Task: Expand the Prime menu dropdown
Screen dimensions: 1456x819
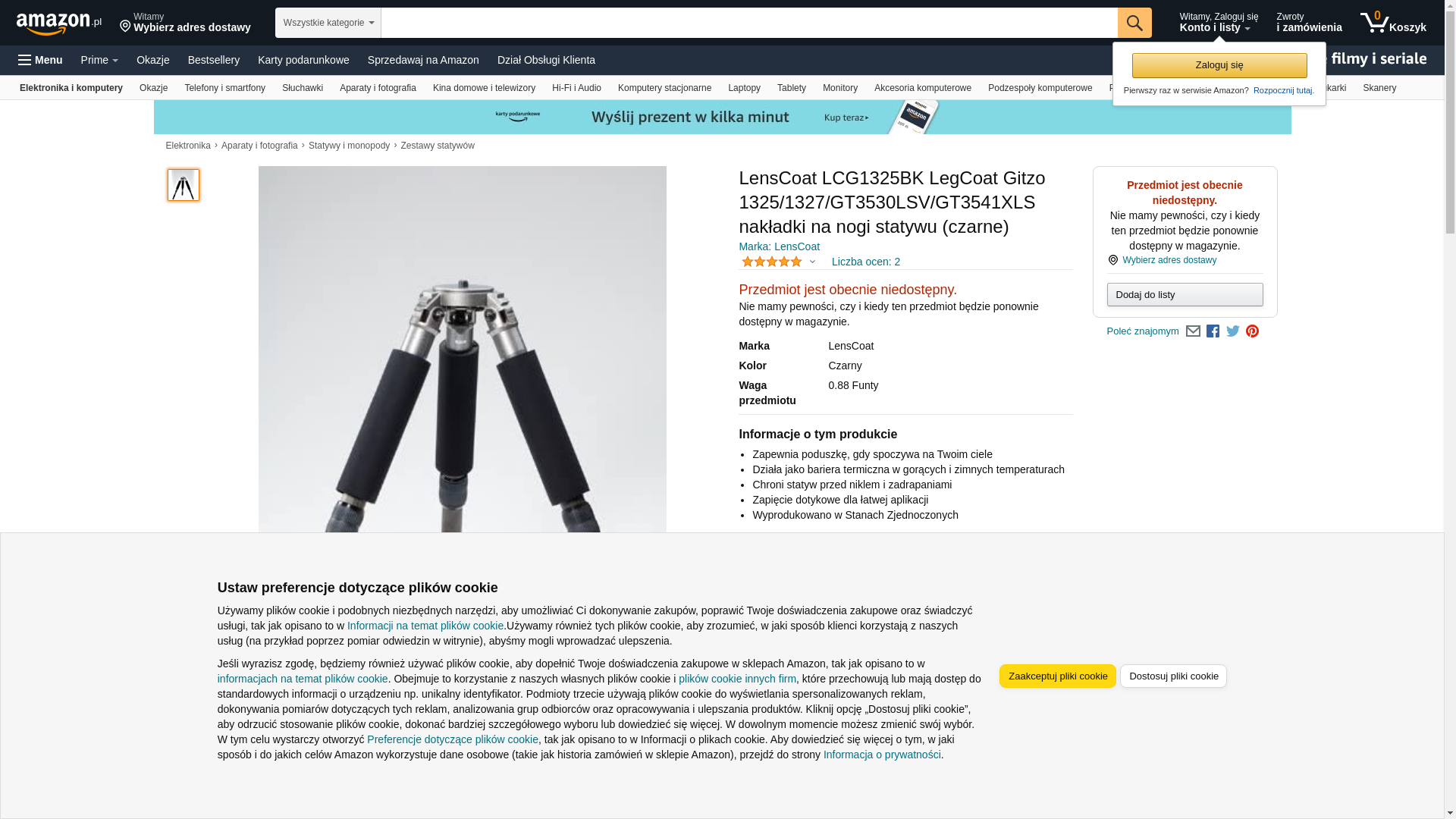Action: click(x=99, y=60)
